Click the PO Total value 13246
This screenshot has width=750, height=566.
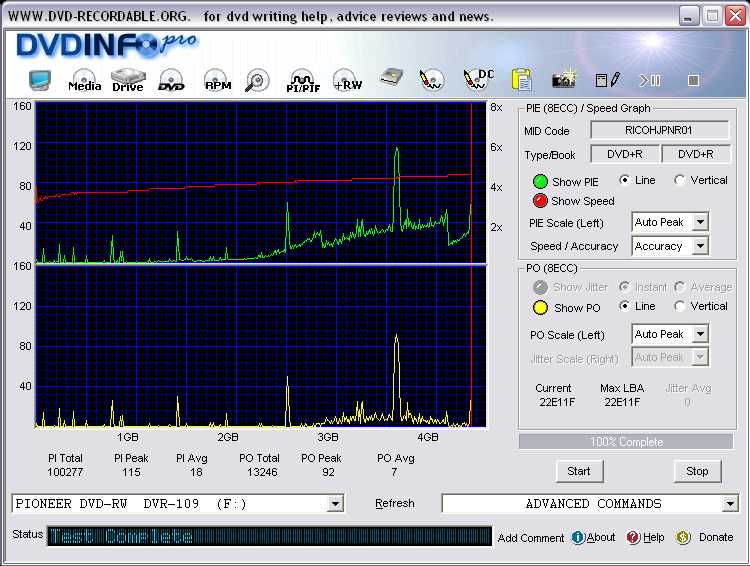[x=262, y=472]
